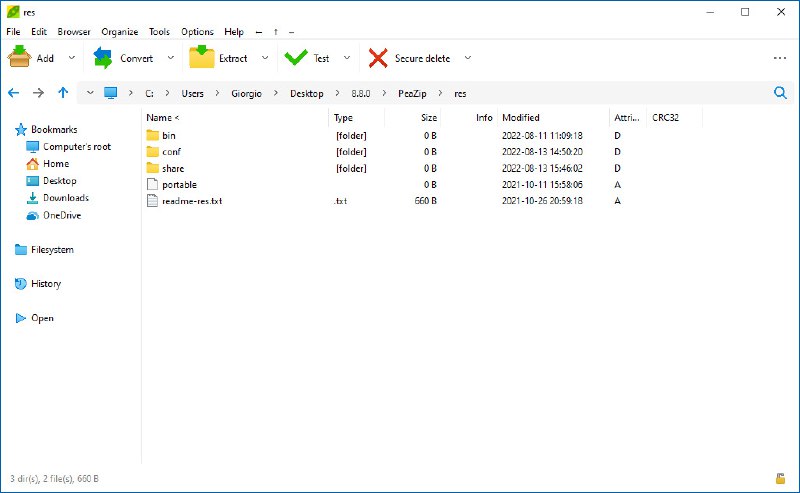Click the computer icon in the address bar

[x=110, y=93]
